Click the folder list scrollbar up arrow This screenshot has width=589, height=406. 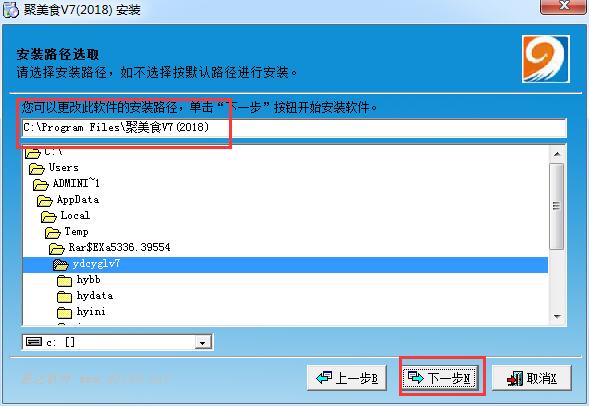tap(557, 154)
